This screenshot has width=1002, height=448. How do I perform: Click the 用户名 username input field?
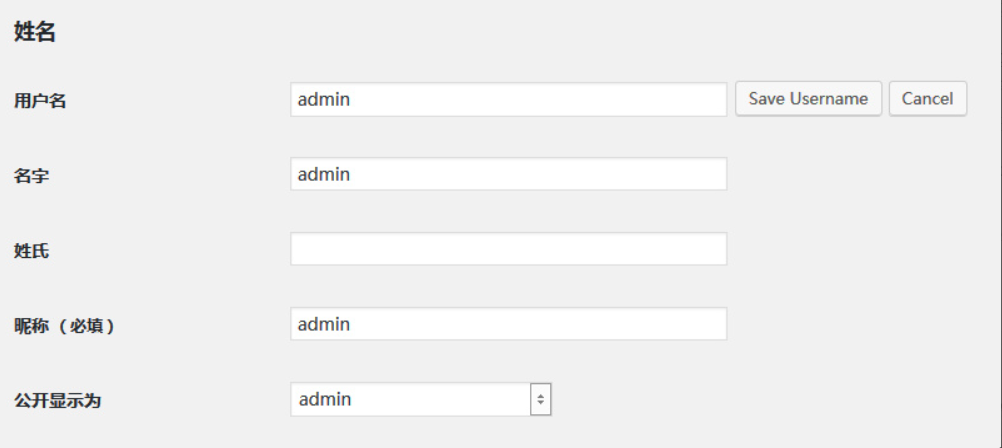[x=508, y=99]
